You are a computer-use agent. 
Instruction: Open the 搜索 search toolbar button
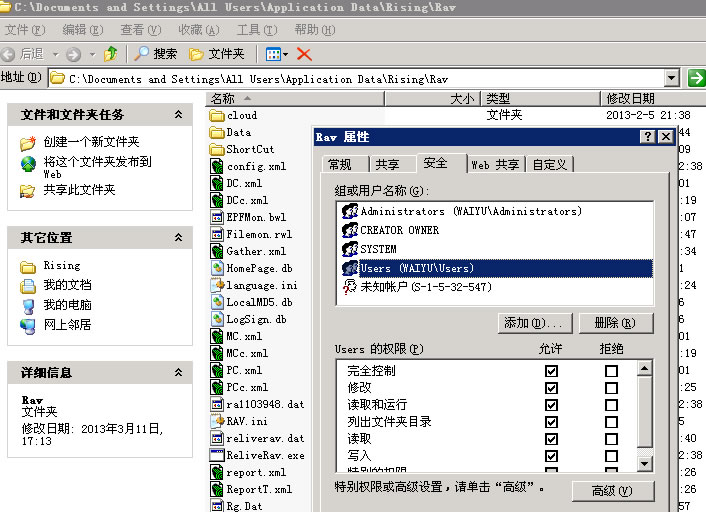(x=156, y=54)
